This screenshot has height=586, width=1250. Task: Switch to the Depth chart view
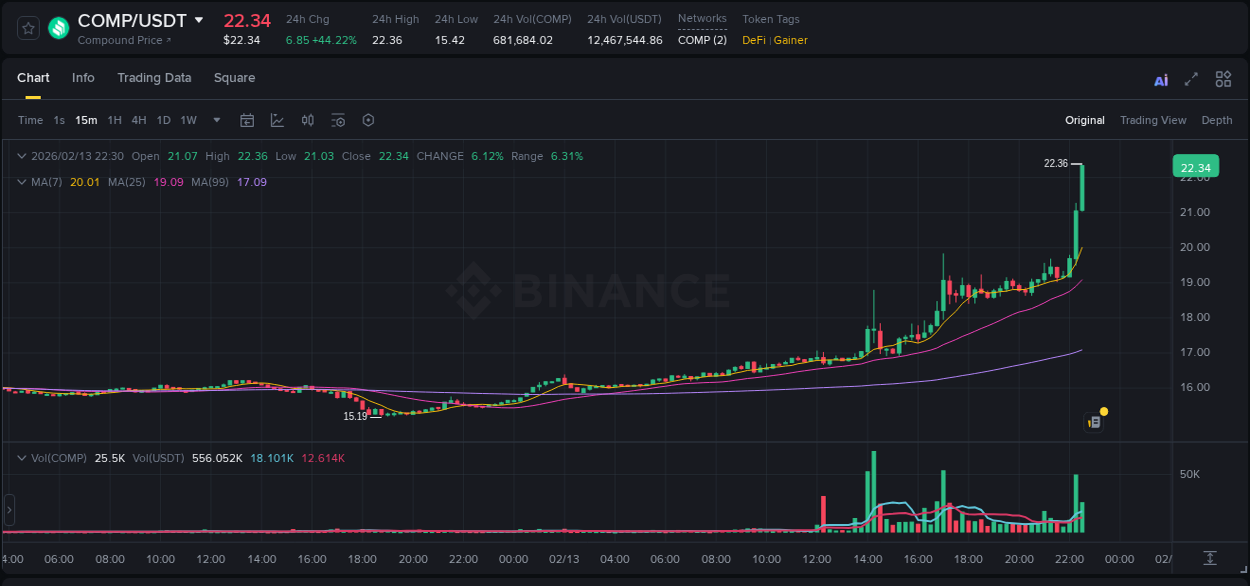[x=1217, y=120]
